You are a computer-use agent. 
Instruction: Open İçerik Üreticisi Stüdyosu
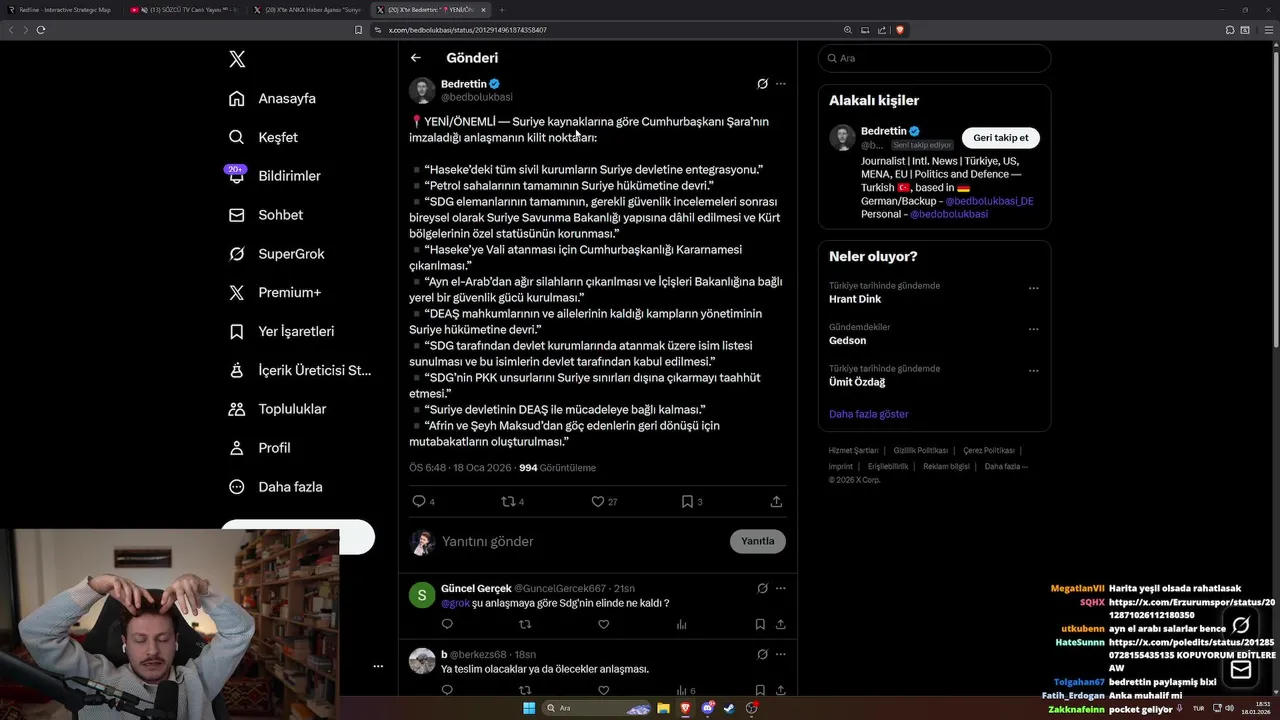(300, 370)
